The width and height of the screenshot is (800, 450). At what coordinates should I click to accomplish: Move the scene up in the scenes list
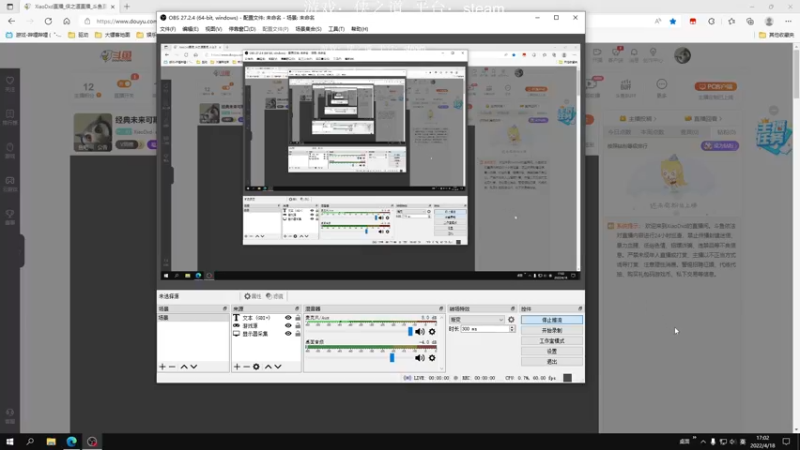pyautogui.click(x=184, y=367)
